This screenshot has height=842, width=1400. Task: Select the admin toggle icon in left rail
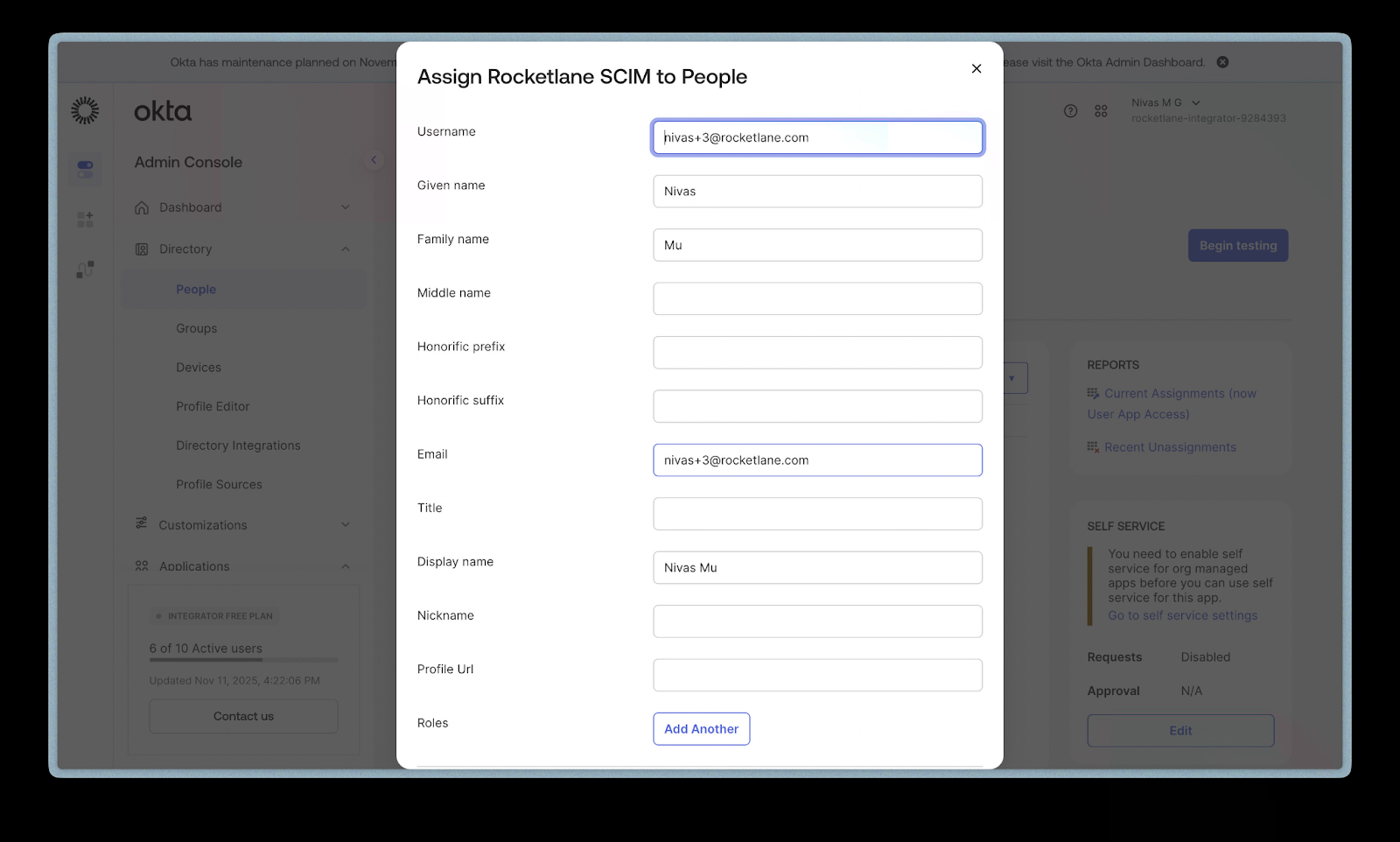pos(85,169)
